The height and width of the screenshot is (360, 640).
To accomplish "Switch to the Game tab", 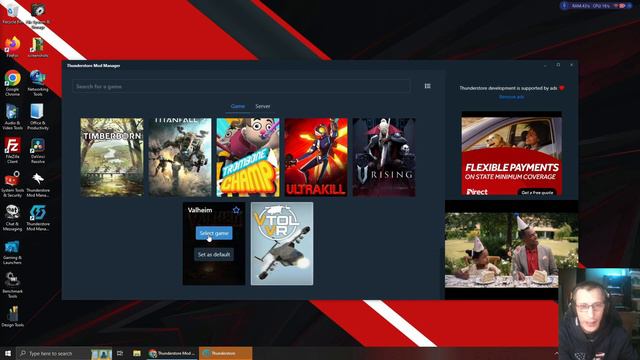I will pyautogui.click(x=238, y=106).
